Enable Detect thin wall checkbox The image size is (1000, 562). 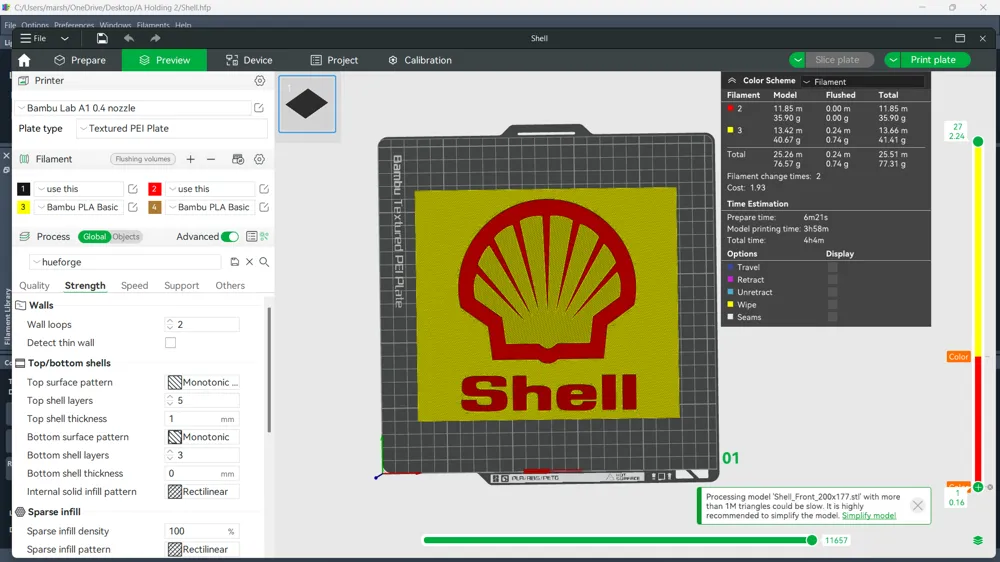point(170,343)
